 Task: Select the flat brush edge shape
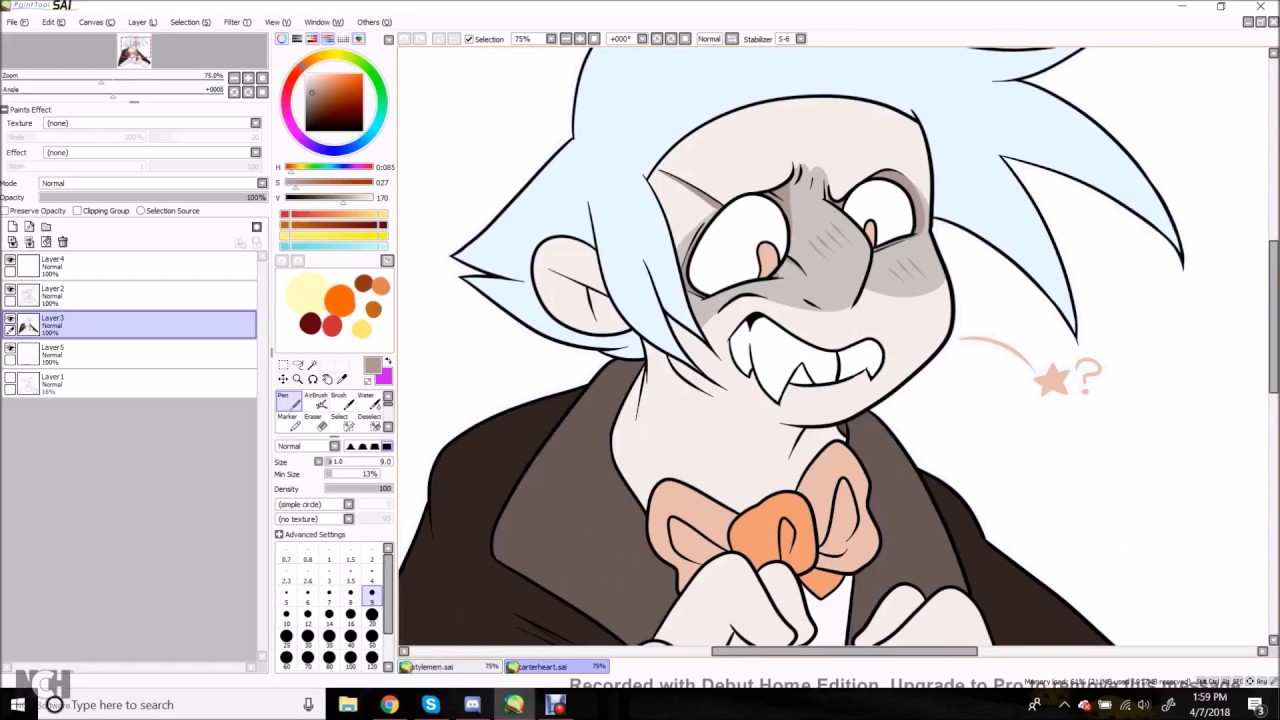386,446
